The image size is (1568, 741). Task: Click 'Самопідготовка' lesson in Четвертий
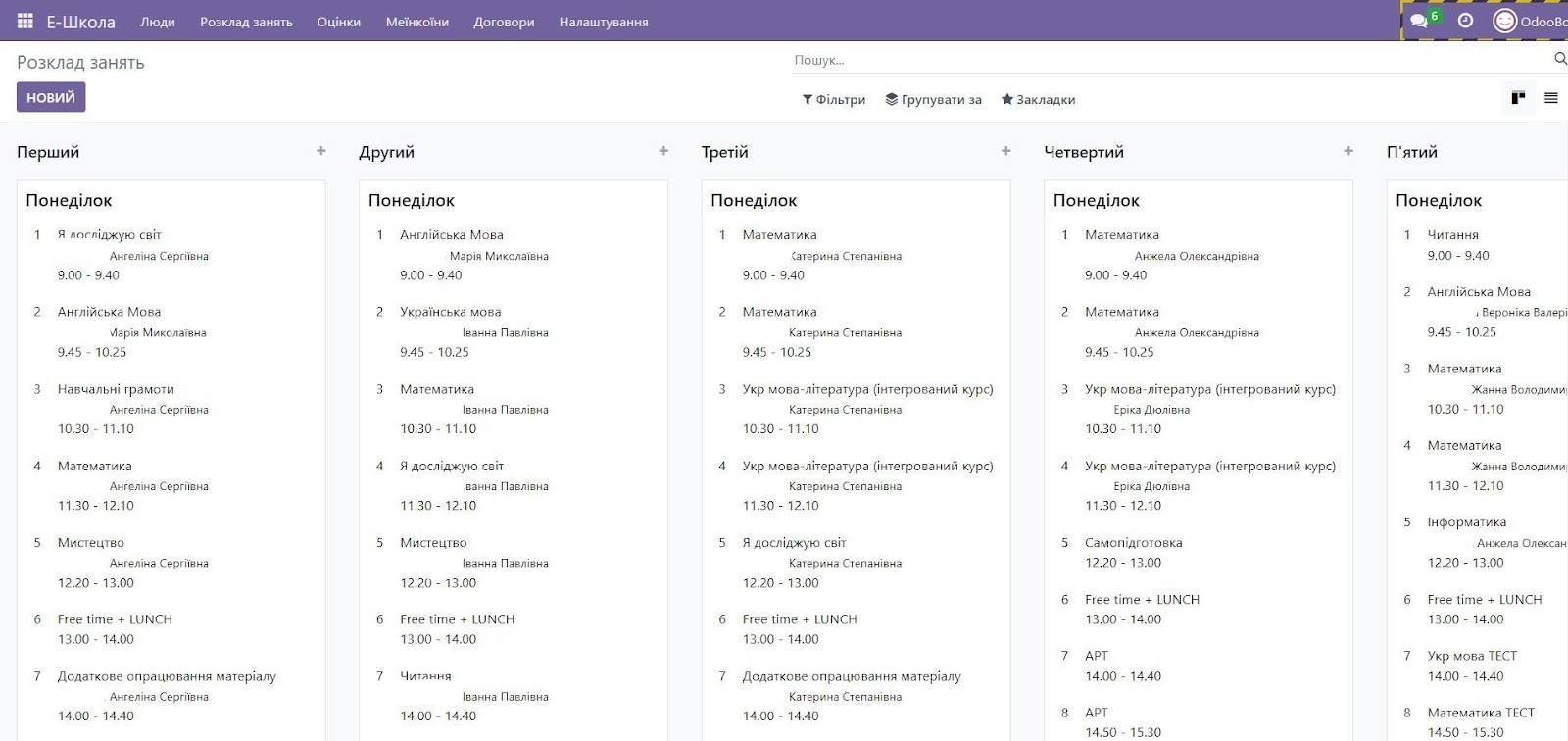coord(1133,543)
